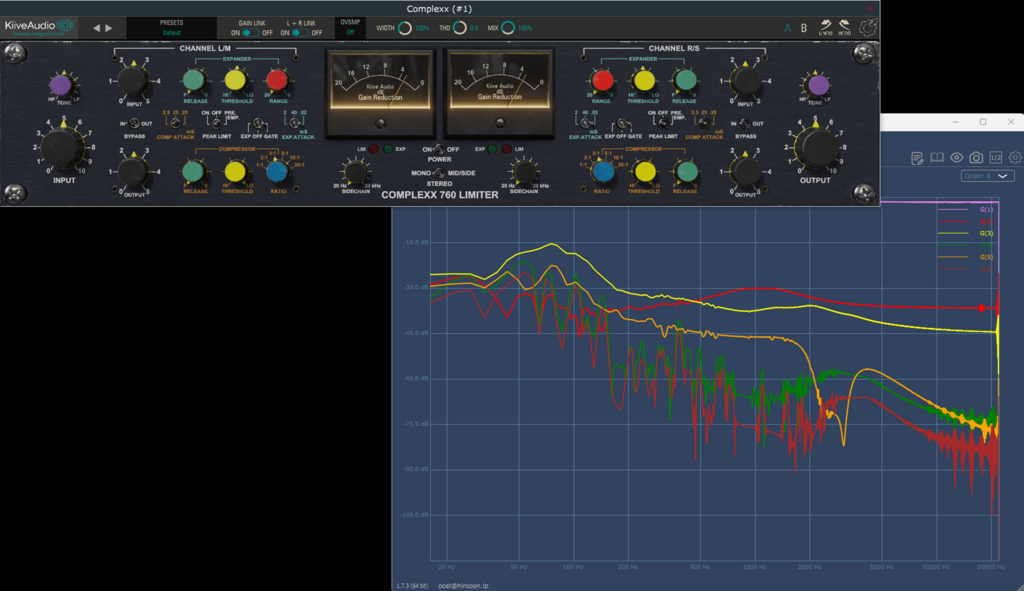This screenshot has width=1024, height=591.
Task: Toggle the Power On/Off switch
Action: [440, 150]
